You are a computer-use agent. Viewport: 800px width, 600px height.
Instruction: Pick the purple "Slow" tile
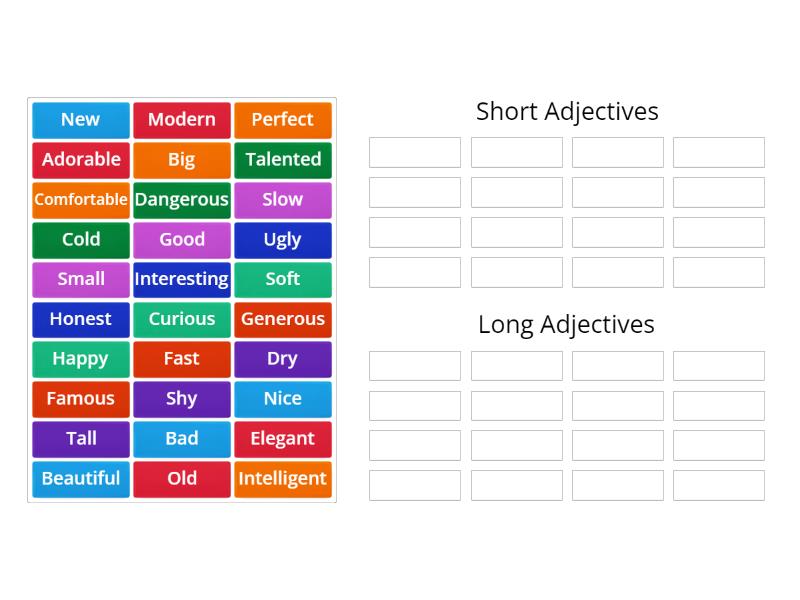point(283,200)
